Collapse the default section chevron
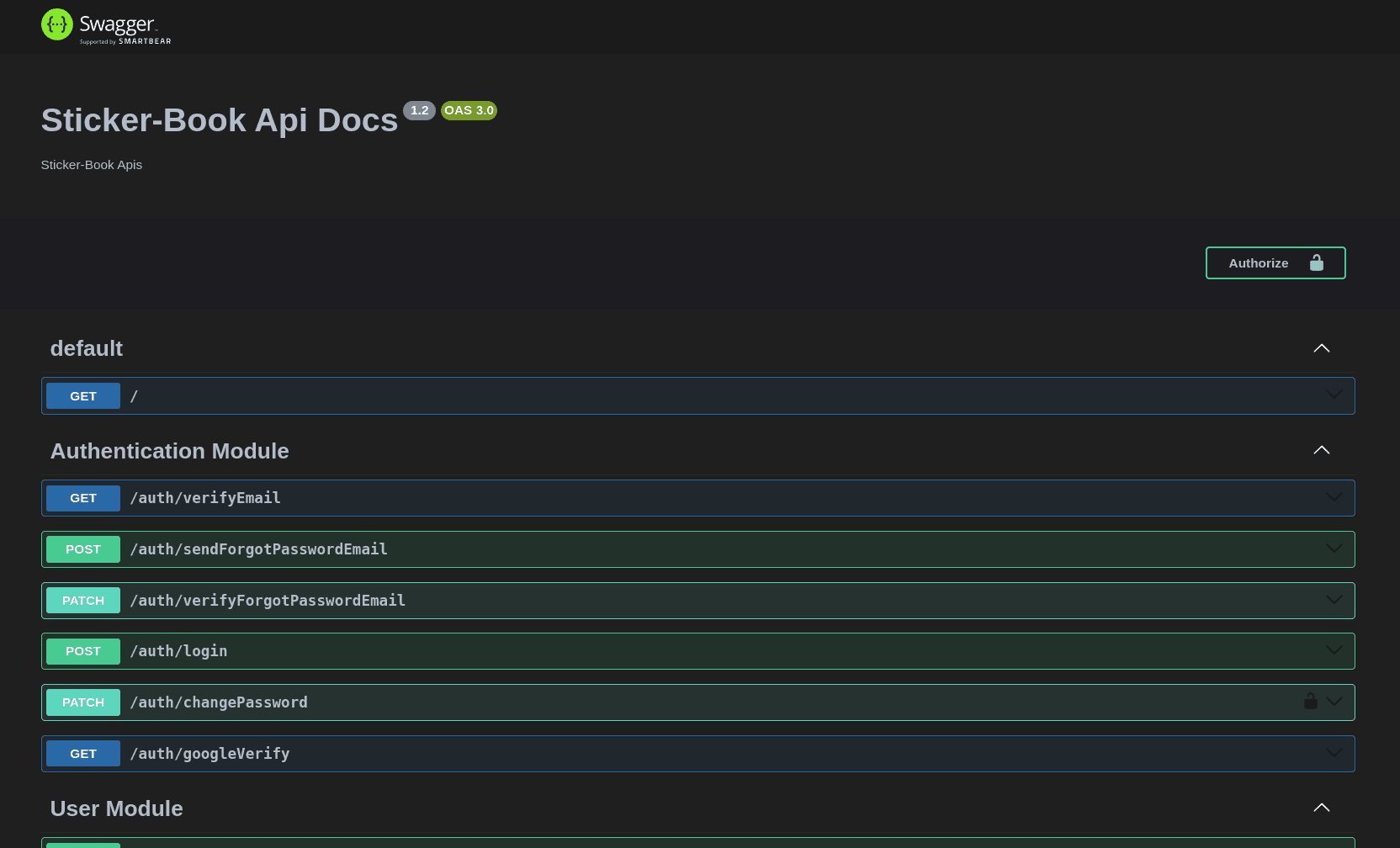Viewport: 1400px width, 848px height. click(1322, 348)
